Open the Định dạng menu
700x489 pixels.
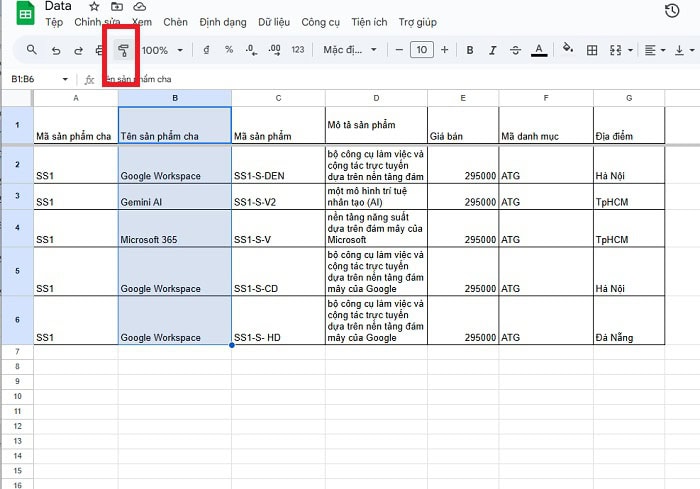[222, 22]
